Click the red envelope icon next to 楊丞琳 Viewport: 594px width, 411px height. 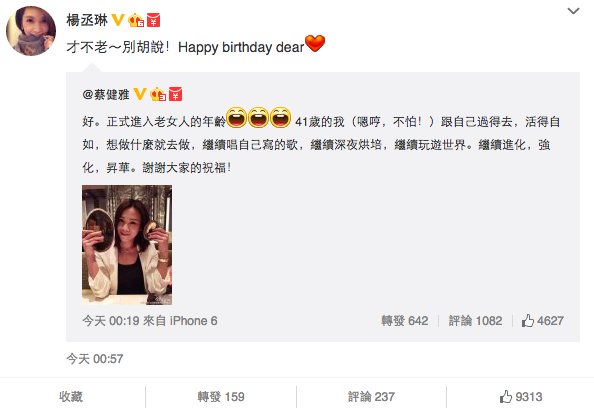coord(153,20)
